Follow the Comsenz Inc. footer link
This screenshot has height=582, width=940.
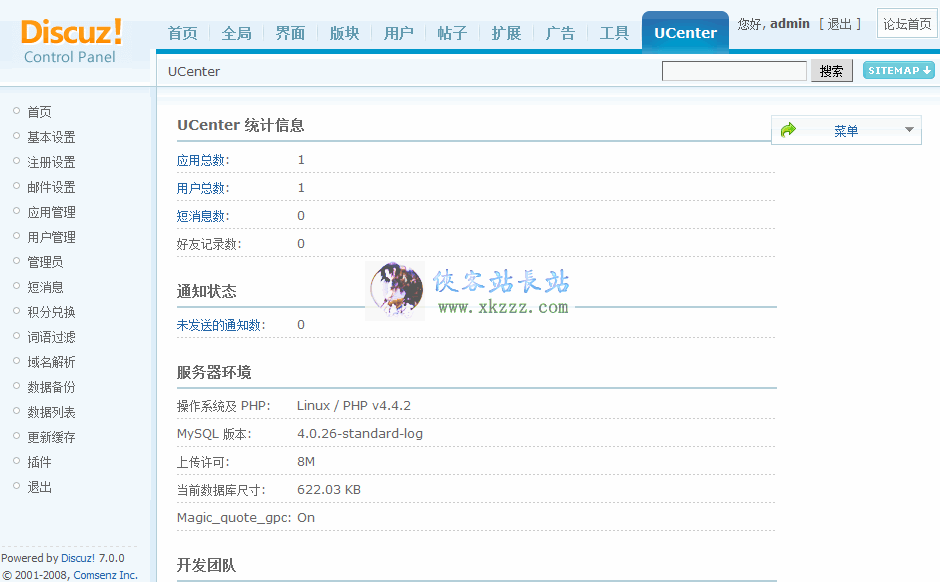click(x=105, y=575)
